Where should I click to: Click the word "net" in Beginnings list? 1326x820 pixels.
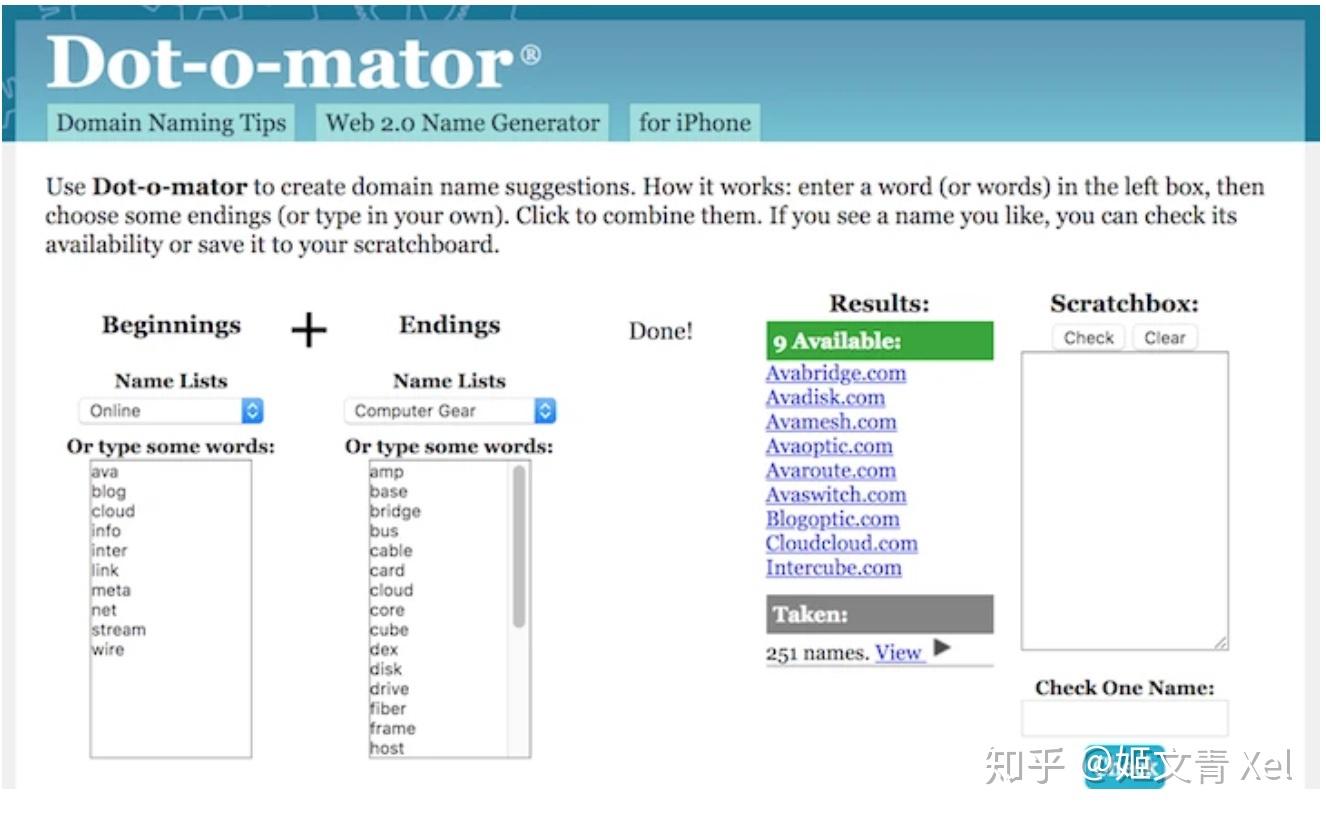point(104,610)
